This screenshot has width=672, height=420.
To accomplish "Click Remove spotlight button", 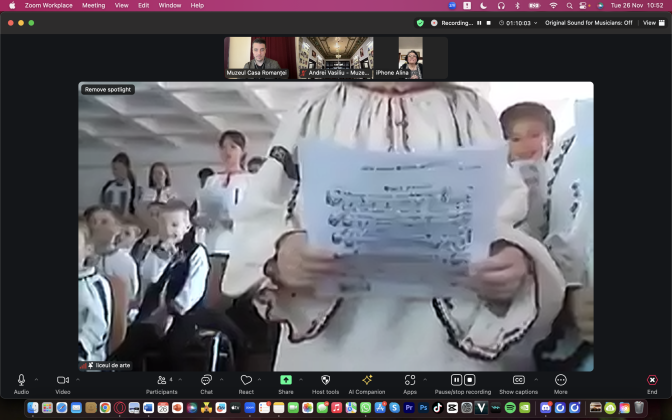I will point(107,89).
